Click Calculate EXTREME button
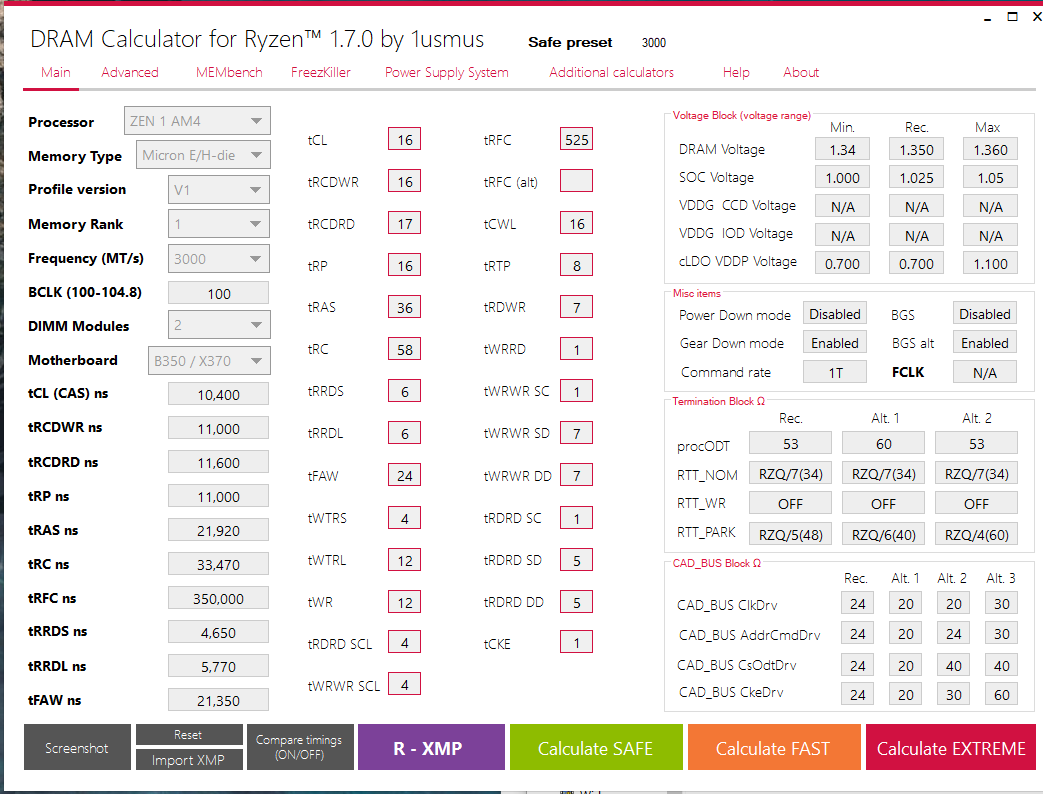The height and width of the screenshot is (794, 1043). point(951,747)
